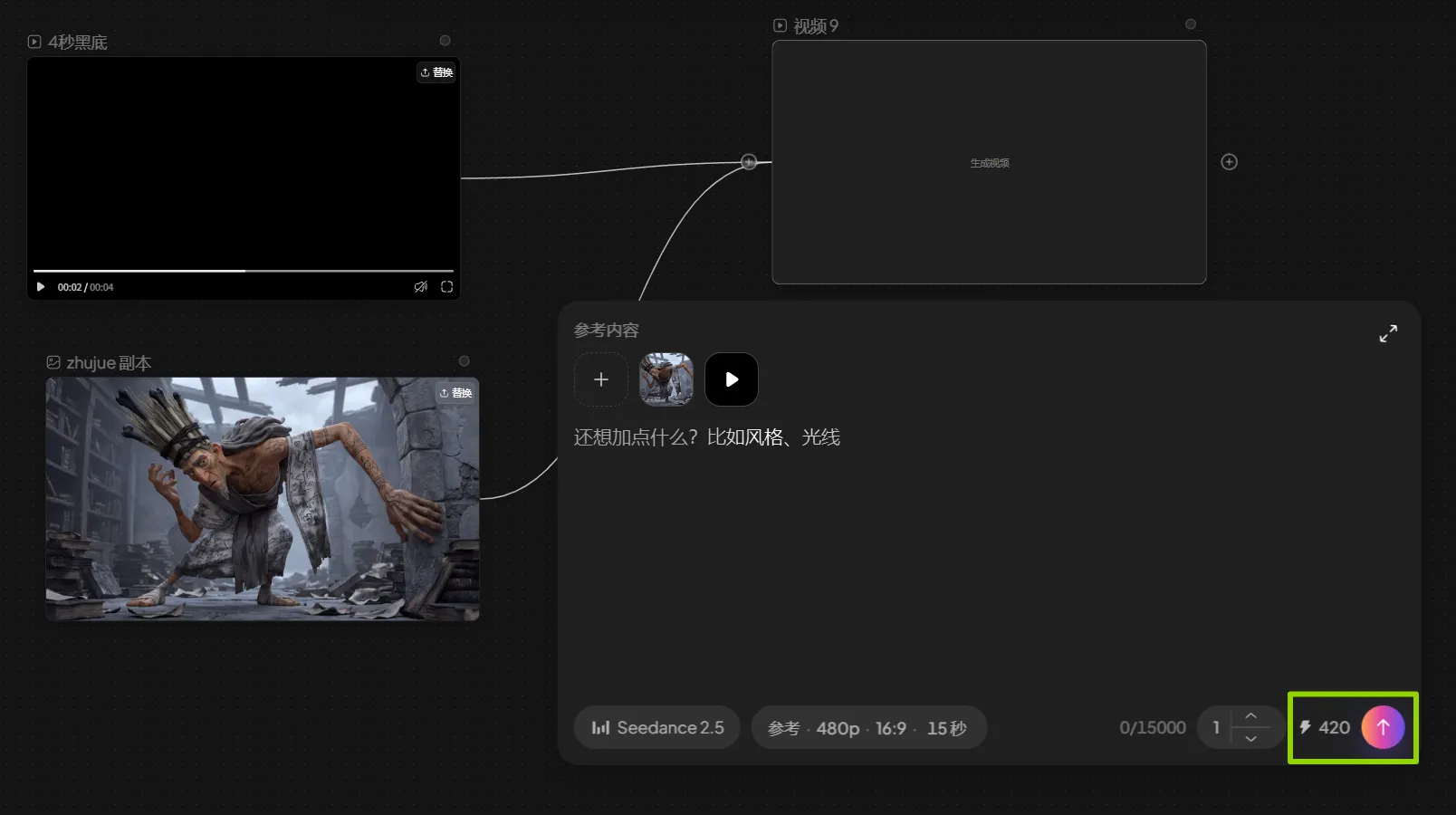Unmute the 4秒黑底 video audio

tap(421, 287)
